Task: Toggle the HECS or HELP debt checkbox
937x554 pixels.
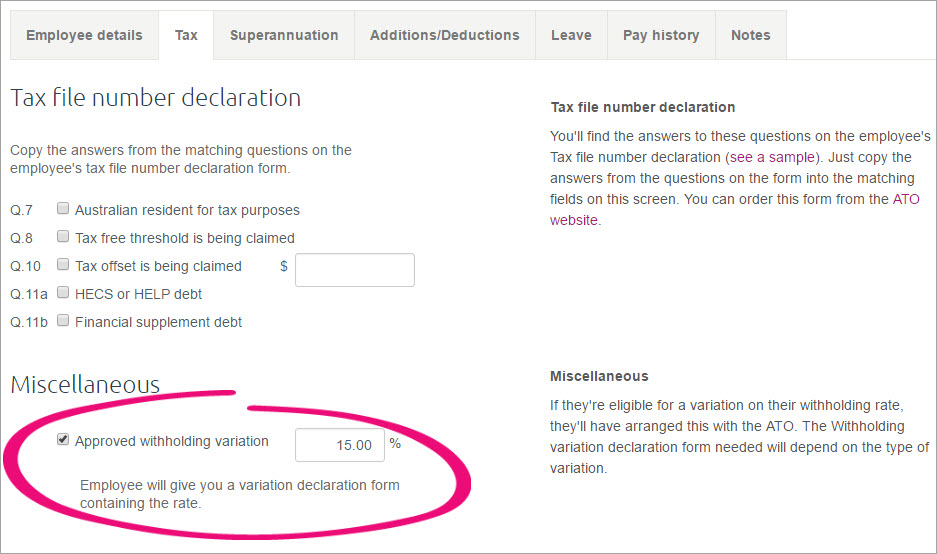Action: point(63,294)
